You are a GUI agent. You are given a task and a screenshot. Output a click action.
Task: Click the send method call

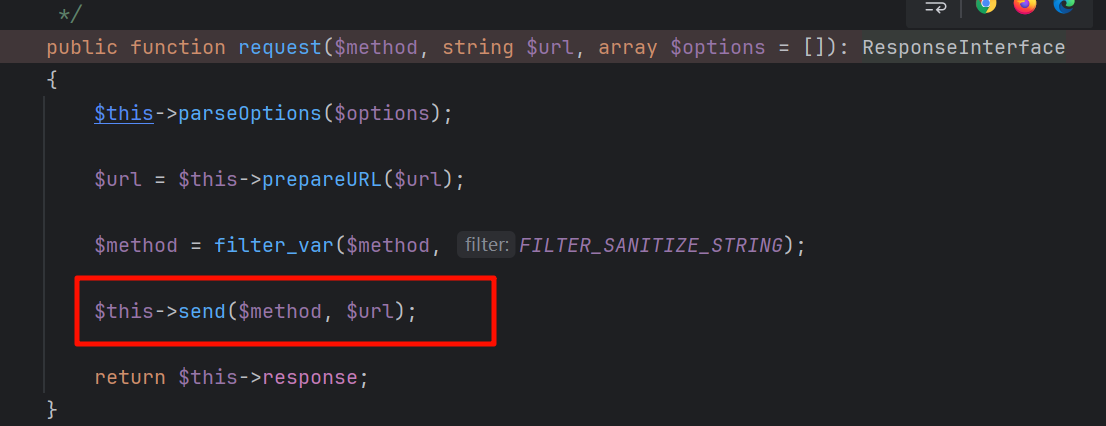click(x=202, y=311)
